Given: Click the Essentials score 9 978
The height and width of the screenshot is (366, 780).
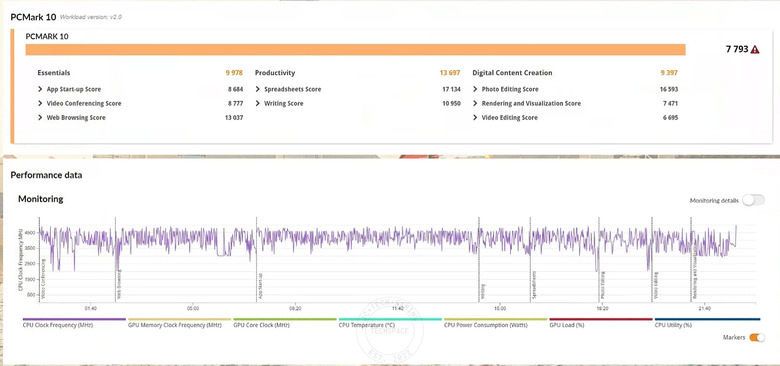Looking at the screenshot, I should (234, 73).
